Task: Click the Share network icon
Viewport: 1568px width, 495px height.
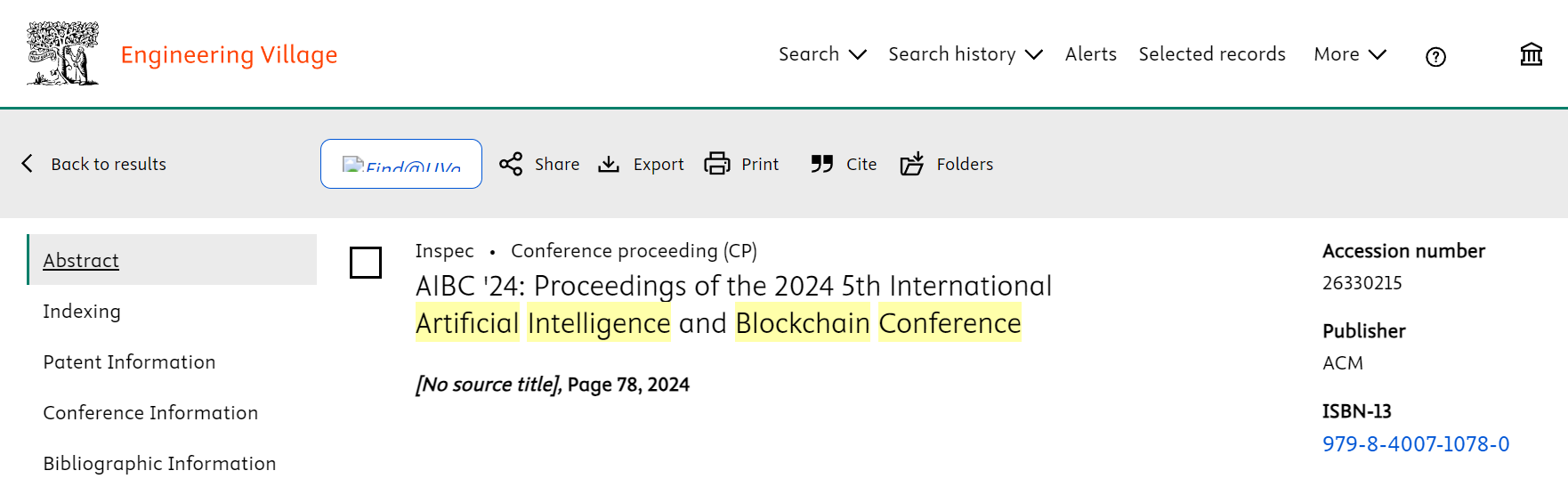Action: click(511, 164)
